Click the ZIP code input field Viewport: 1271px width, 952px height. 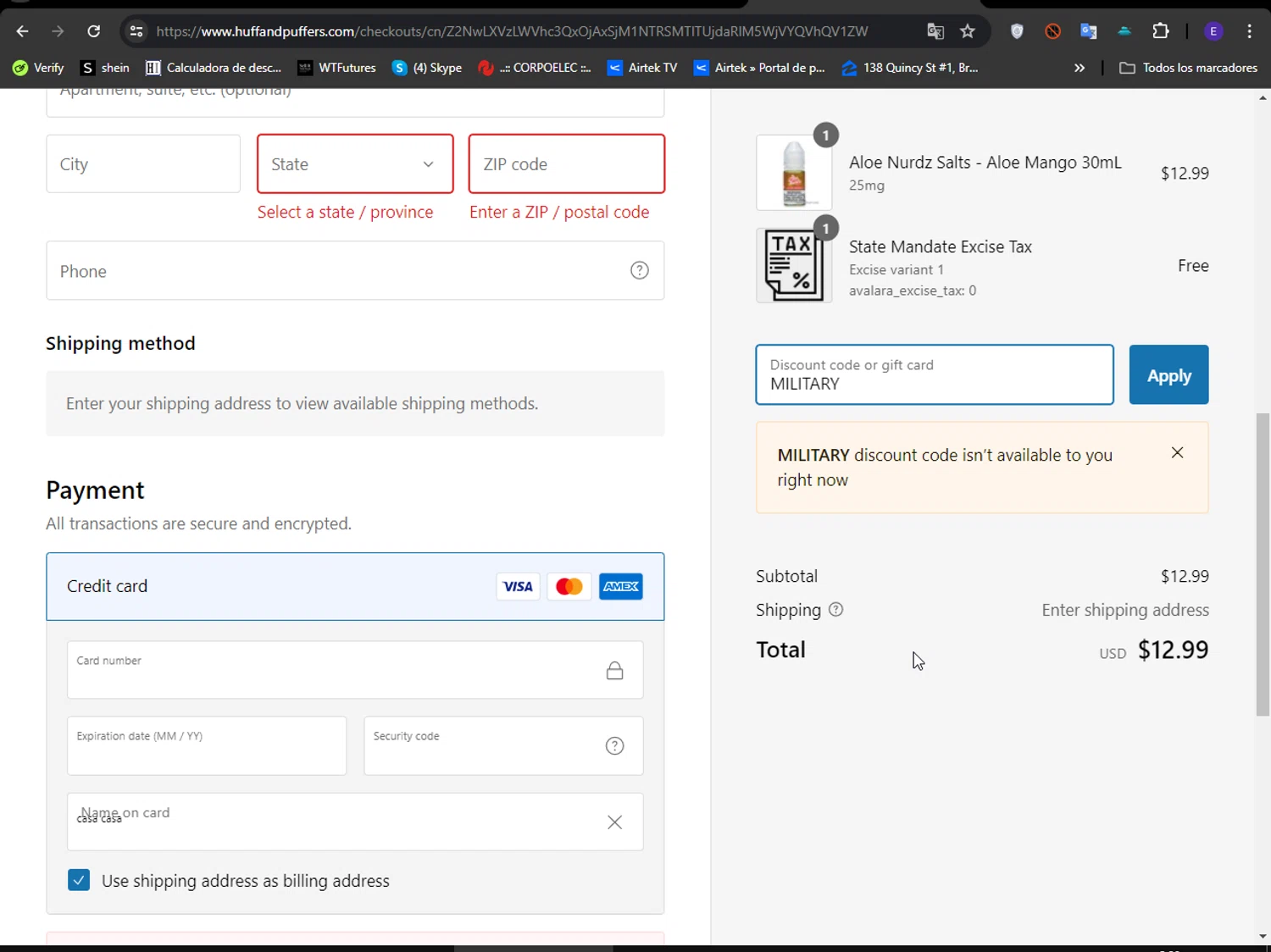click(x=566, y=164)
